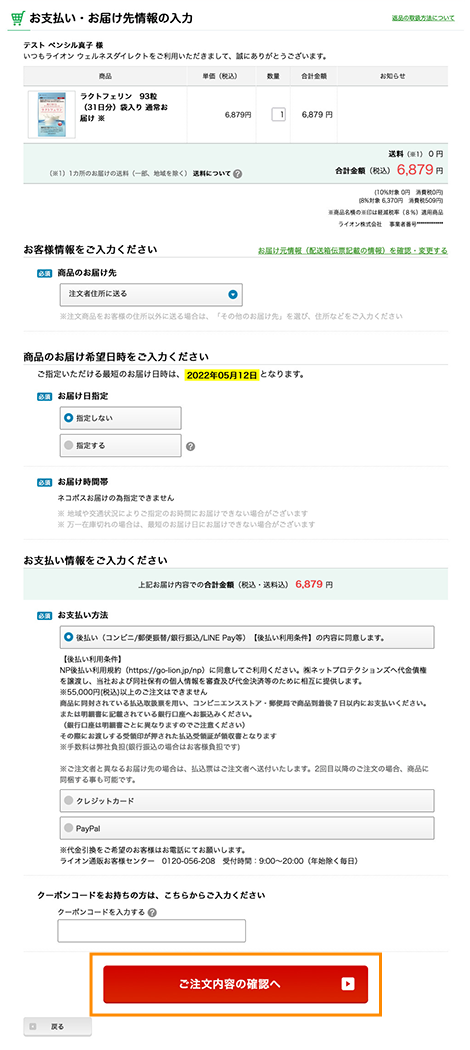Click the blue dropdown arrow icon
This screenshot has height=1050, width=470.
point(232,294)
